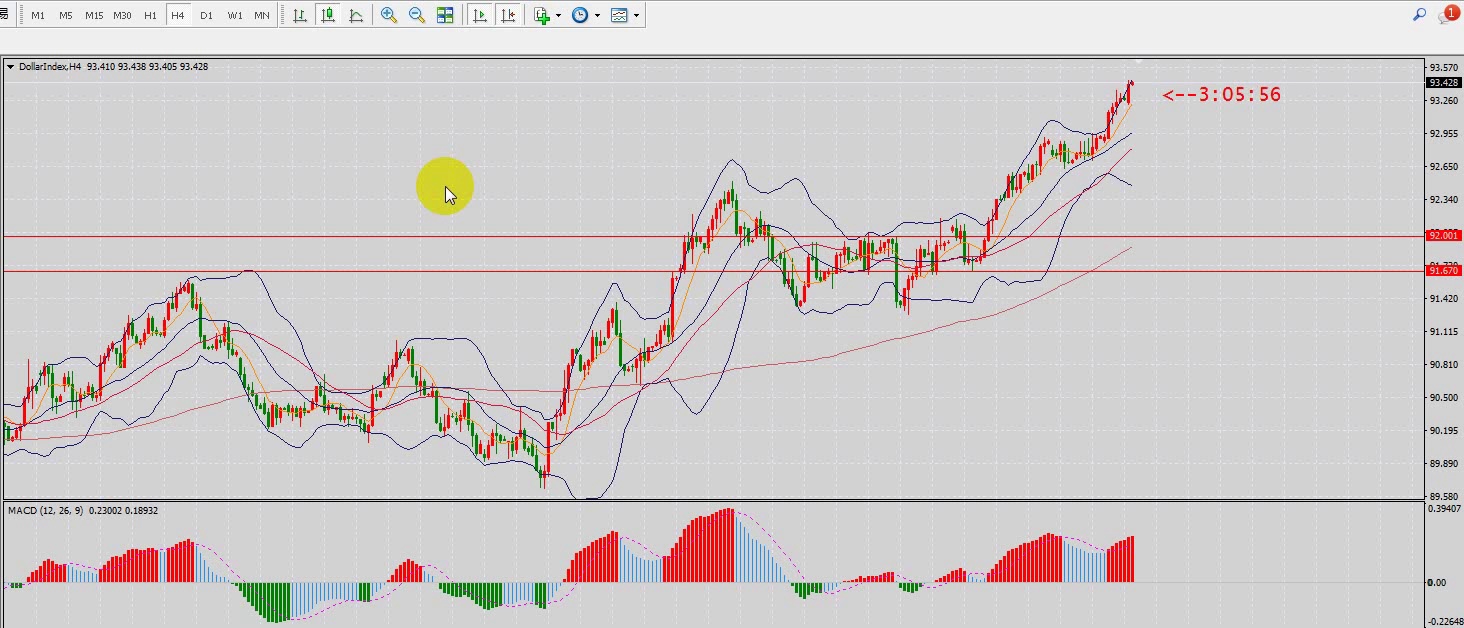Viewport: 1464px width, 628px height.
Task: Select the candlestick chart display icon
Action: click(328, 15)
